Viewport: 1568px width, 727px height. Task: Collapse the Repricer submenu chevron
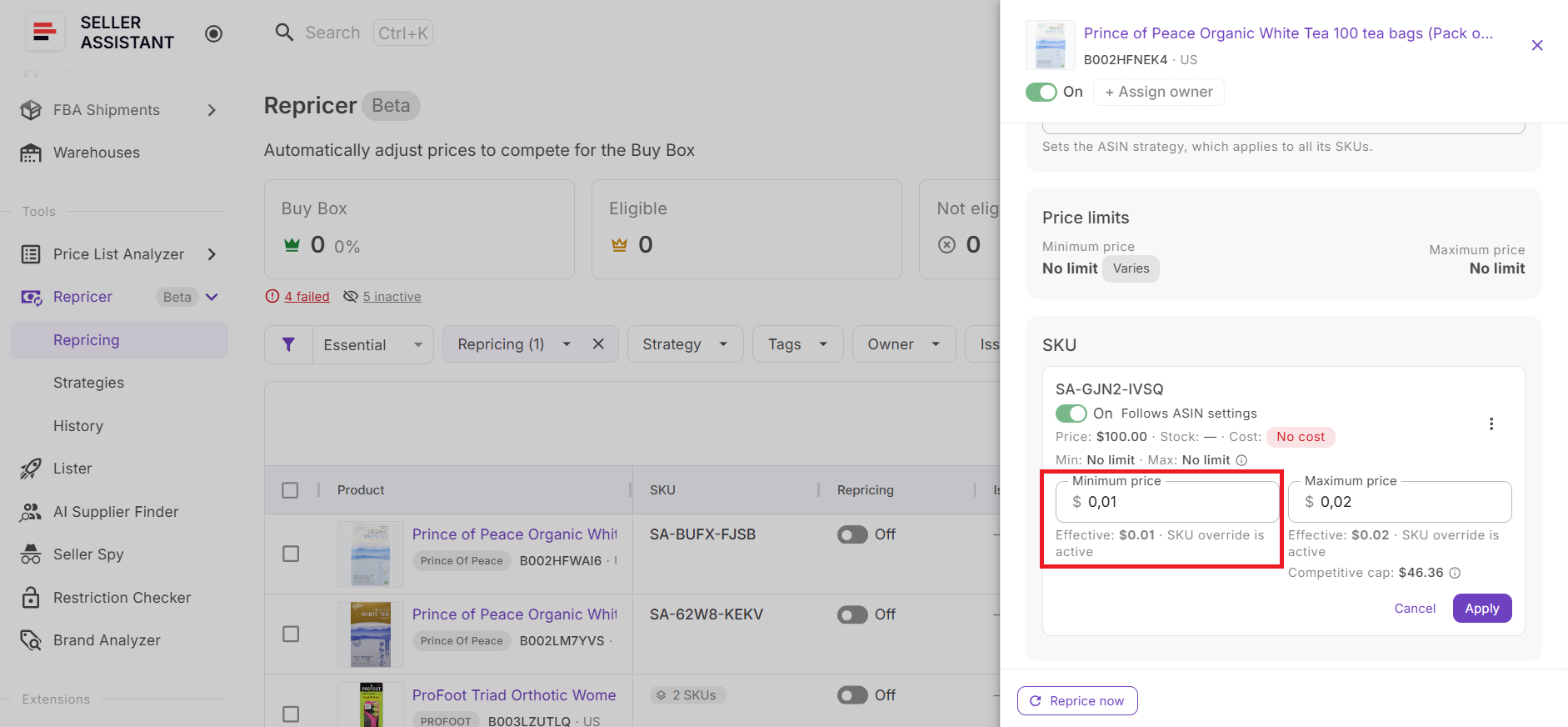click(x=212, y=297)
